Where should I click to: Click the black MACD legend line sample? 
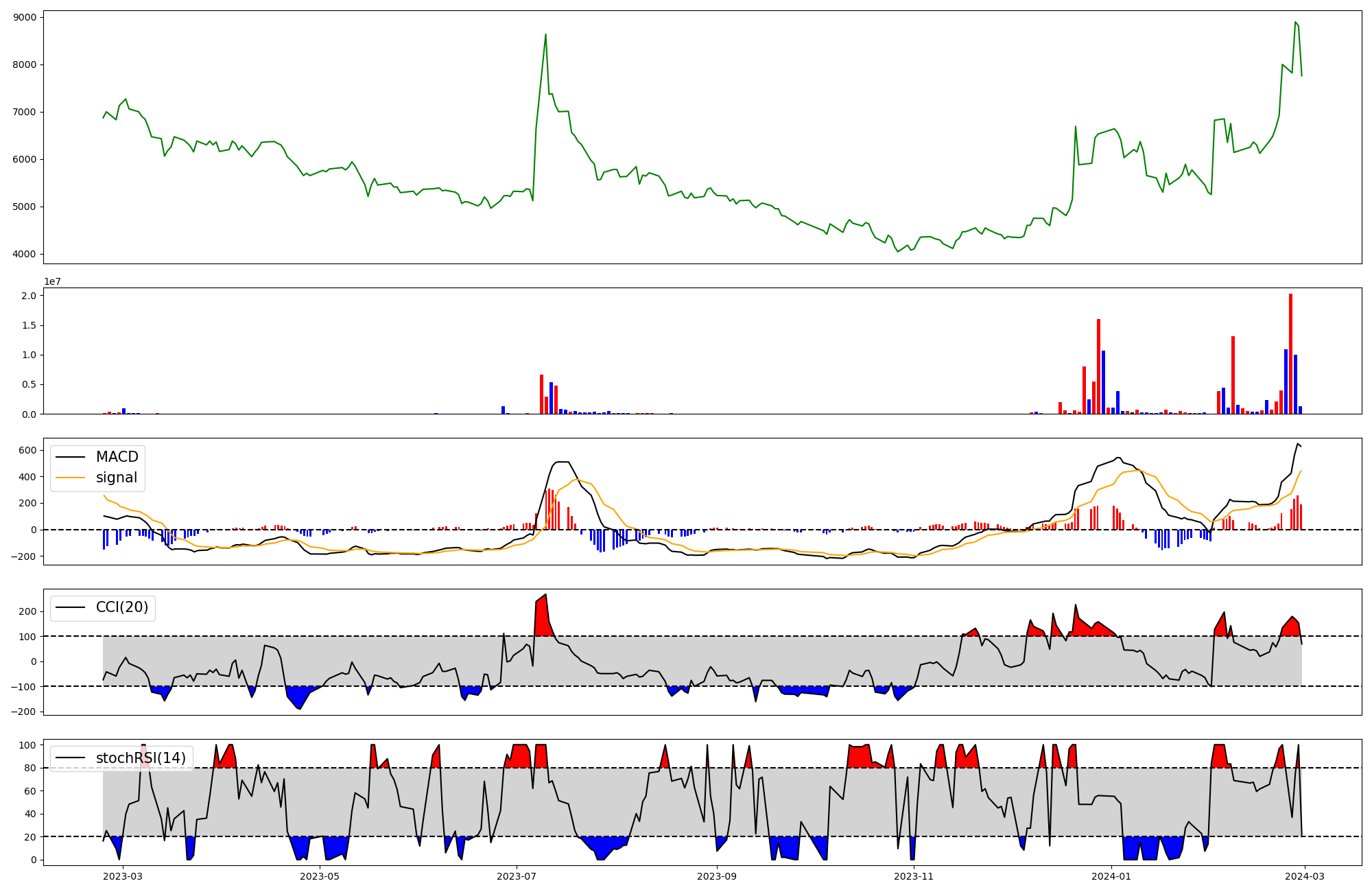pyautogui.click(x=70, y=457)
